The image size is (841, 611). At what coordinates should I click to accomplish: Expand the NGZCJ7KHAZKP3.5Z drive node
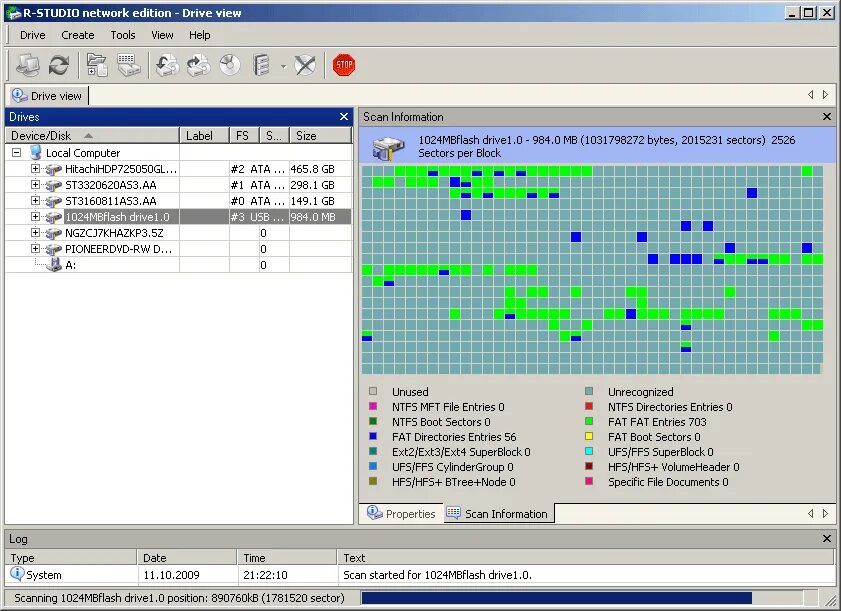35,233
